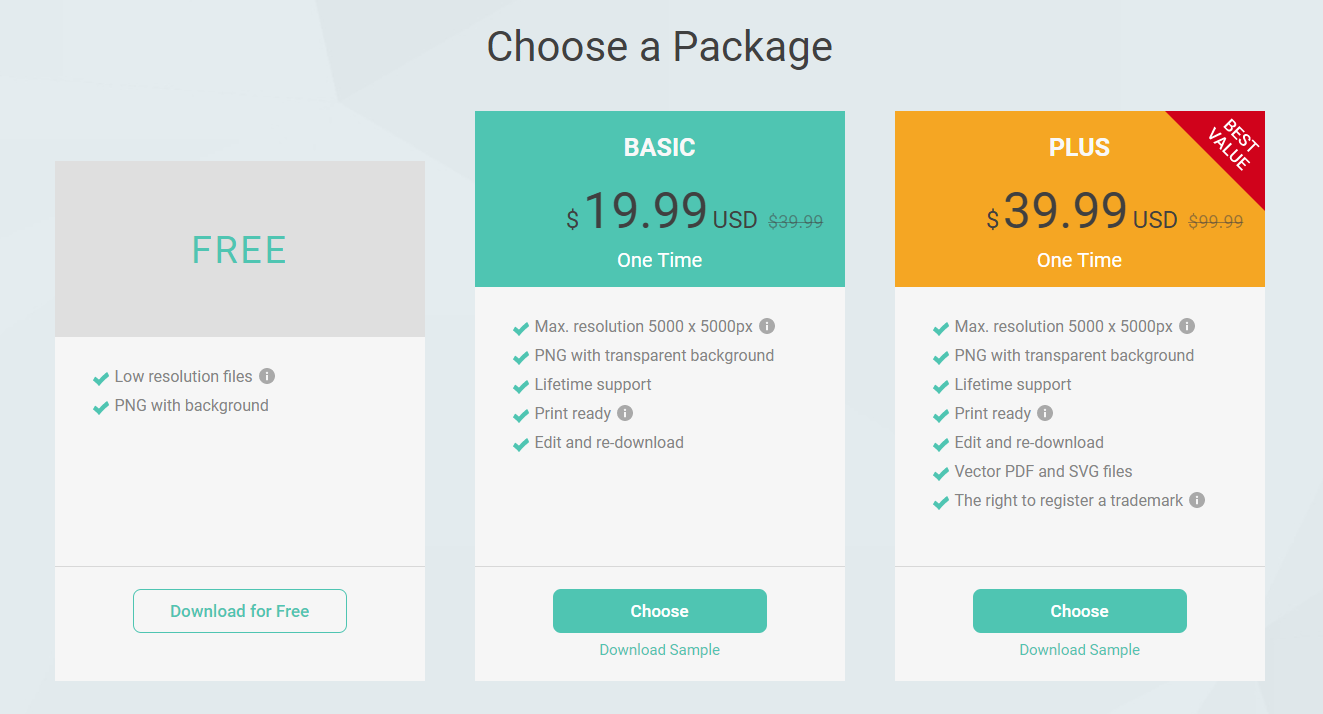
Task: Click the PLUS package title
Action: click(1080, 147)
